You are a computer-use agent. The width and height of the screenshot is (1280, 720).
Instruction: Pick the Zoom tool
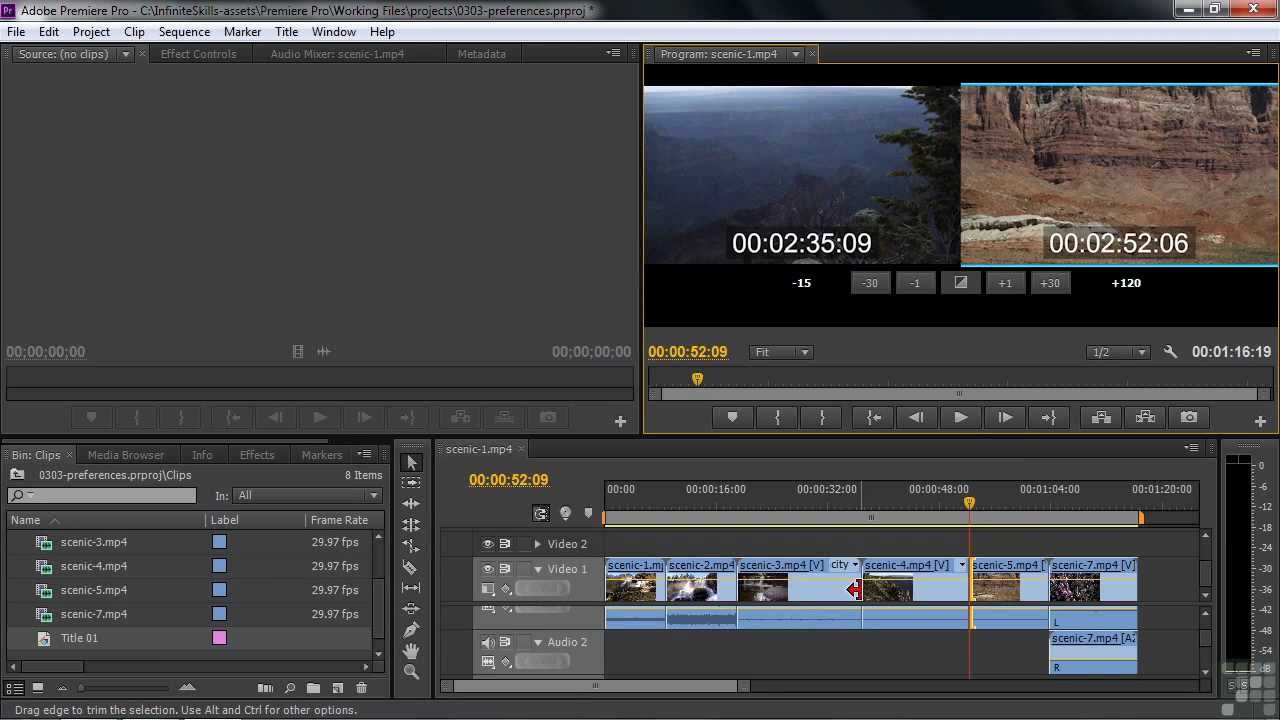click(411, 672)
